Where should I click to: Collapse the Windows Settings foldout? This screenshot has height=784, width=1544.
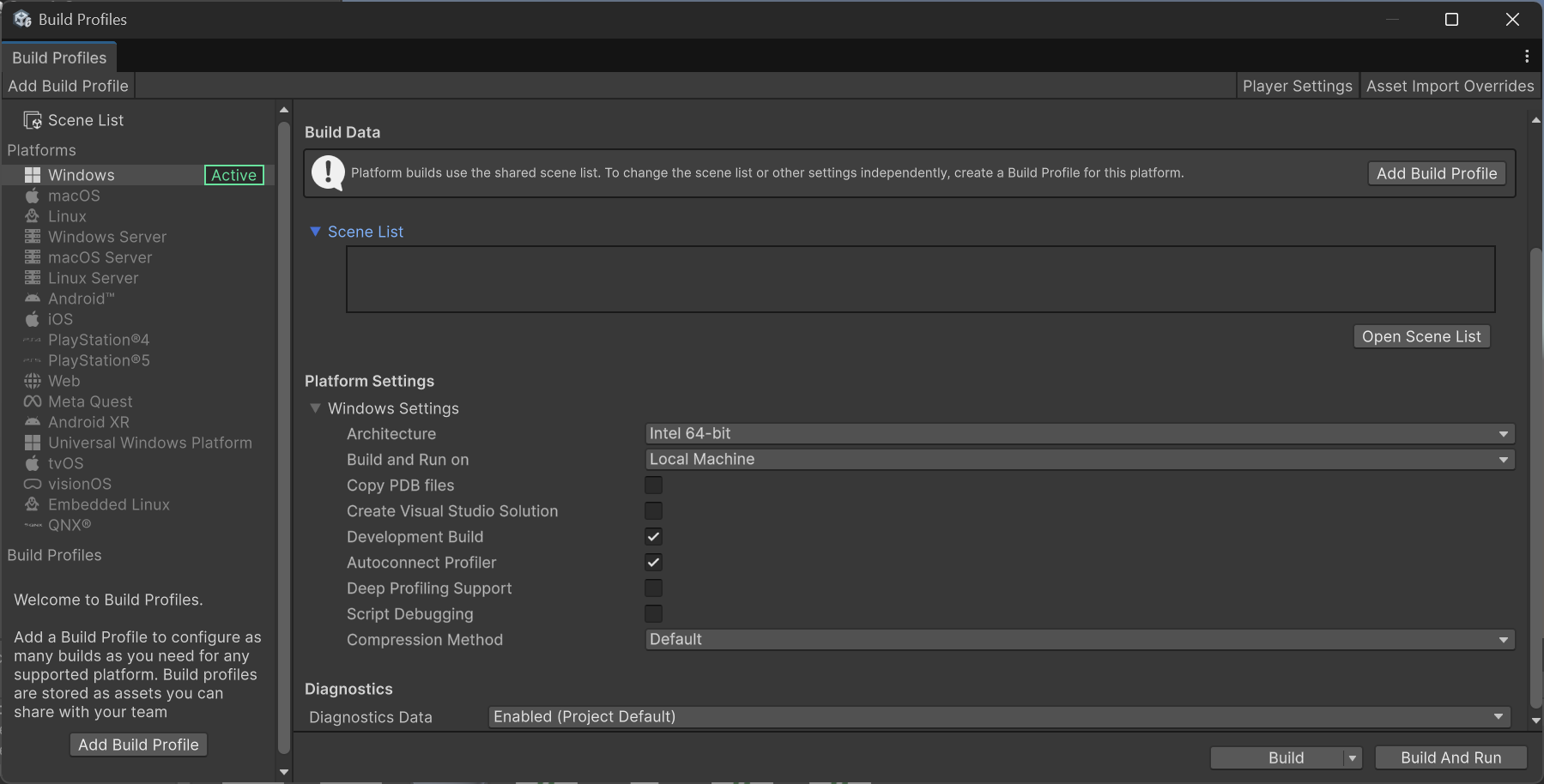tap(315, 408)
